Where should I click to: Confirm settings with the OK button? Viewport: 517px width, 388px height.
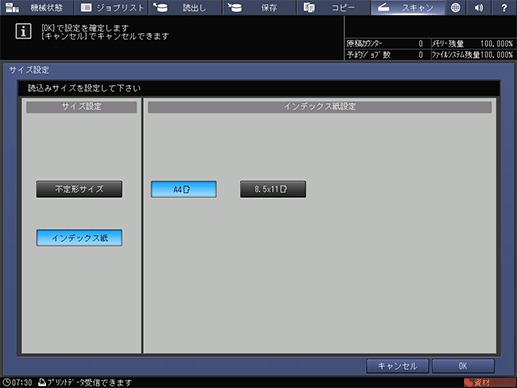click(x=463, y=366)
